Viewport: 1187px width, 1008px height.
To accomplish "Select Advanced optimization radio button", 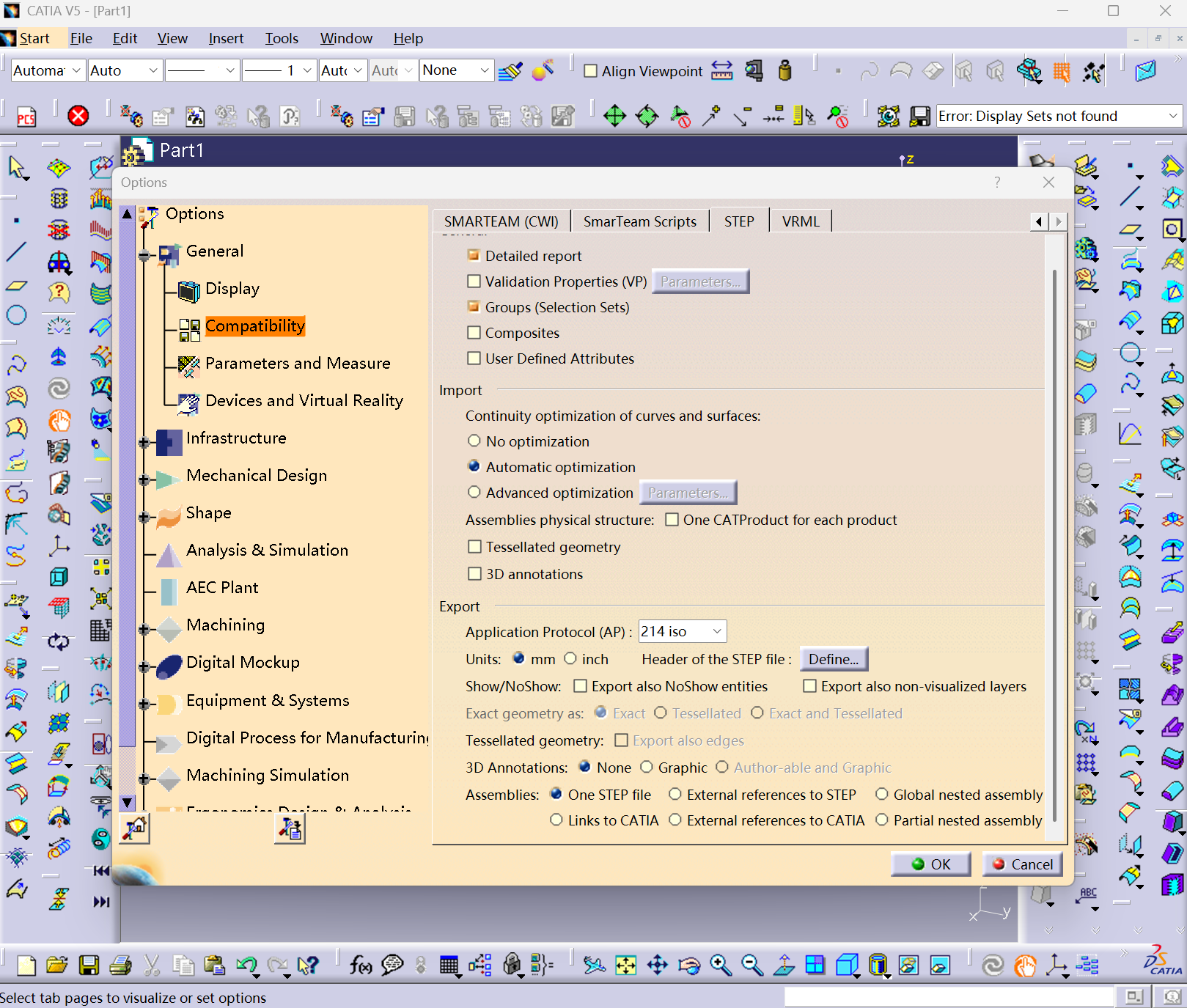I will point(474,492).
